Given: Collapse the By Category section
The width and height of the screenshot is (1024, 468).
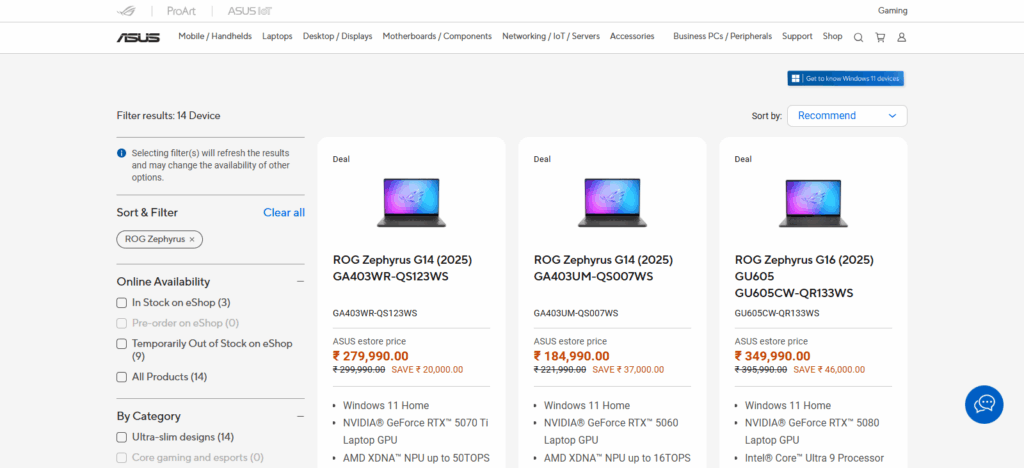Looking at the screenshot, I should point(300,416).
